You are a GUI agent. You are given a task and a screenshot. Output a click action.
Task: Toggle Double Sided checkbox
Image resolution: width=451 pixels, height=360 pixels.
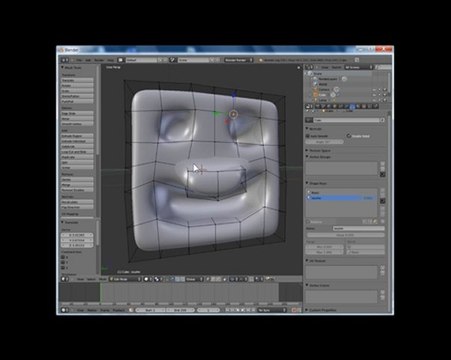(x=349, y=136)
